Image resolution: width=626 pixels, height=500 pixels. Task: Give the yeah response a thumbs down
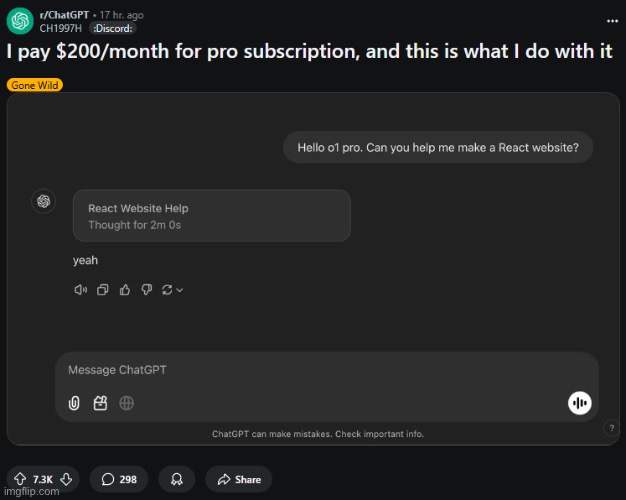pos(147,290)
